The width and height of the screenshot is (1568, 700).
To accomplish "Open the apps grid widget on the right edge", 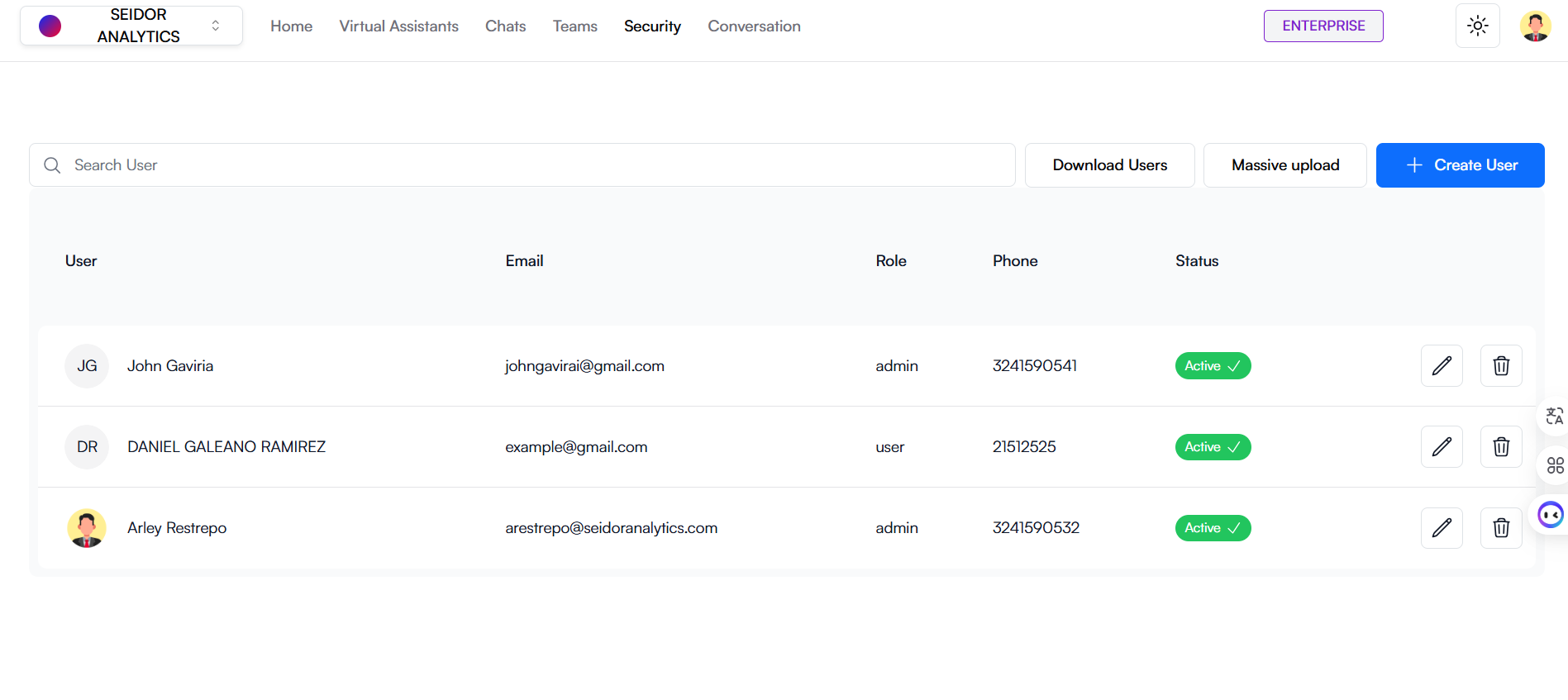I will click(1554, 465).
